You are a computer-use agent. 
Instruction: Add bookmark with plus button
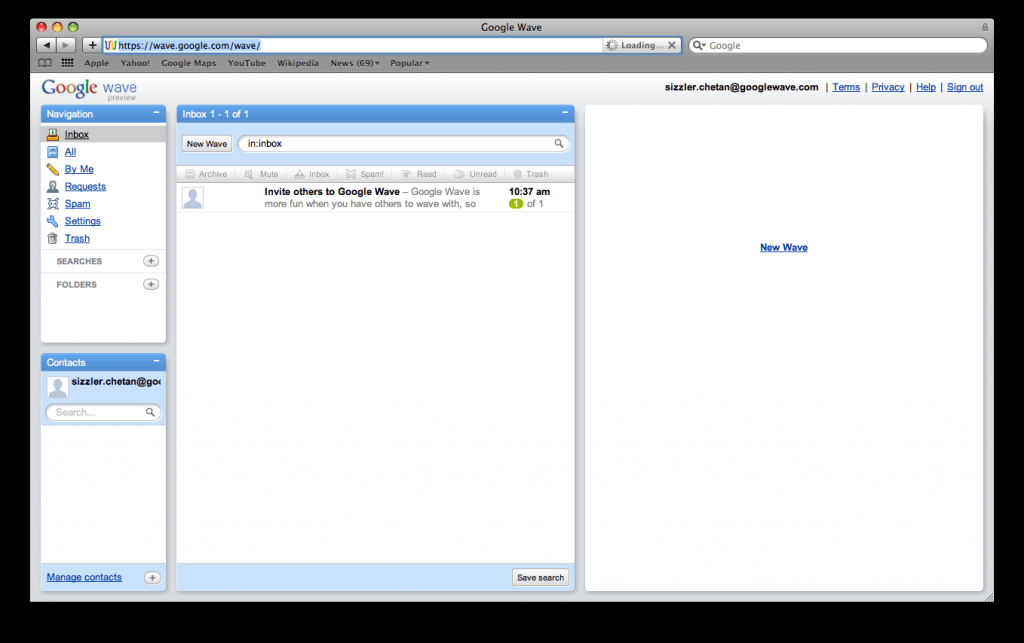(92, 45)
